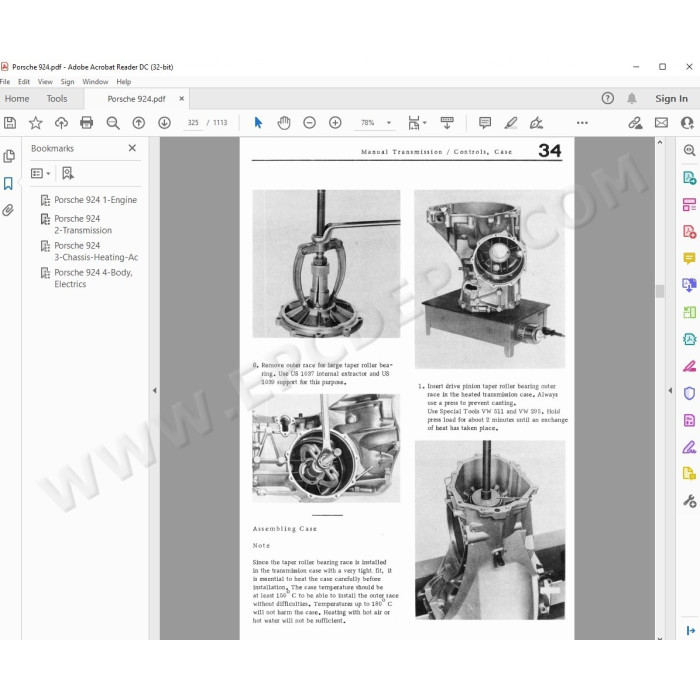Share a link to this file
Image resolution: width=700 pixels, height=700 pixels.
click(x=635, y=123)
